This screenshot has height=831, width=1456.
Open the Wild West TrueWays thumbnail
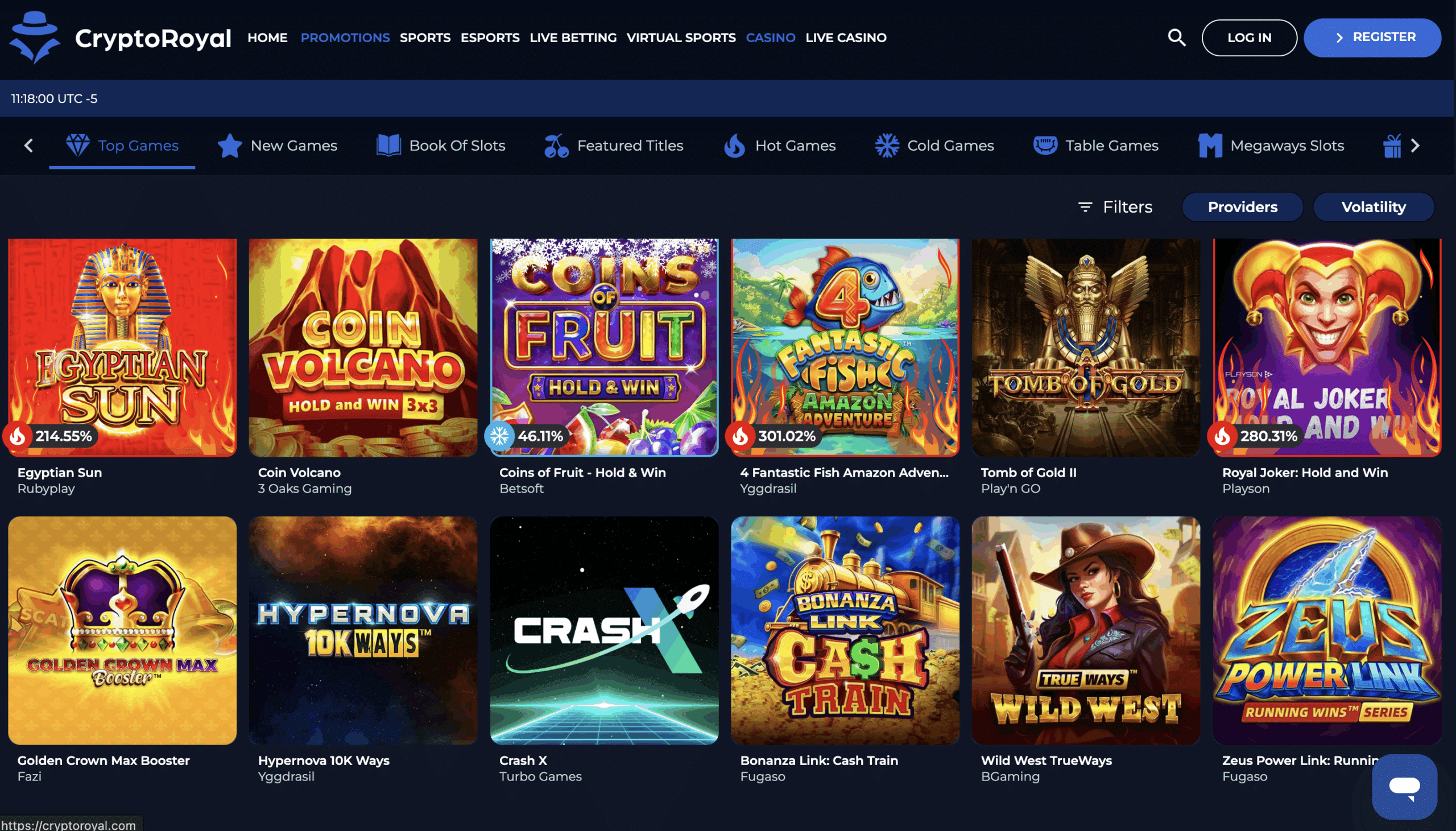pyautogui.click(x=1086, y=630)
